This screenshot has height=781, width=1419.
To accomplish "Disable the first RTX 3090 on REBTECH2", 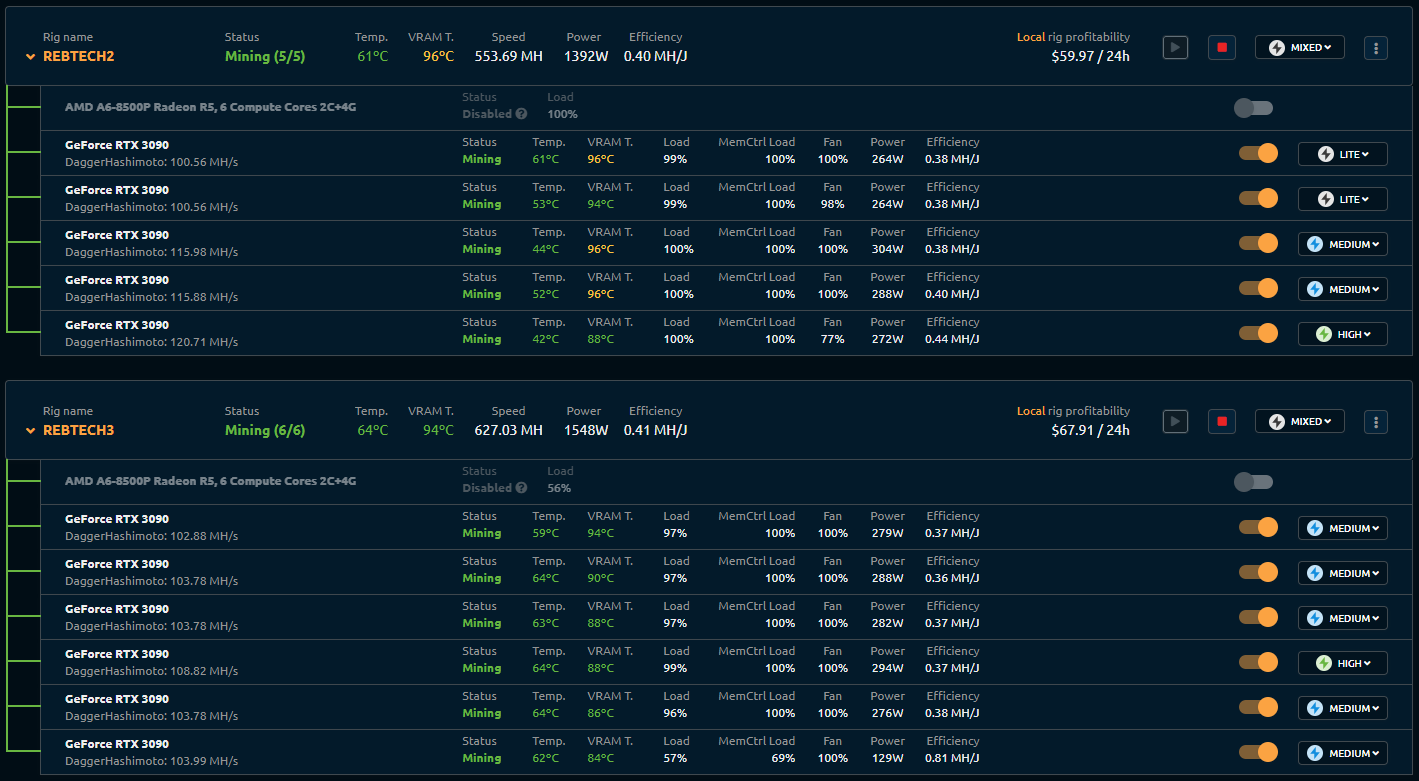I will (1257, 153).
